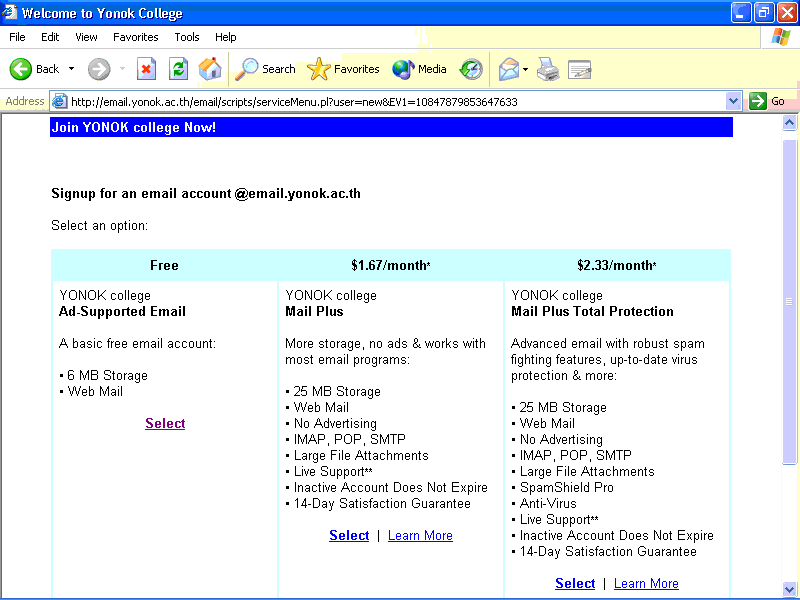Open the Address bar URL dropdown
The width and height of the screenshot is (800, 600).
coord(733,101)
